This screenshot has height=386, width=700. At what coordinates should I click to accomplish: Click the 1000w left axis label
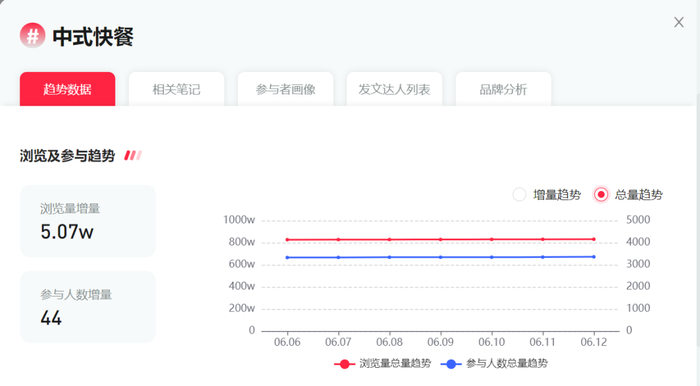[239, 220]
